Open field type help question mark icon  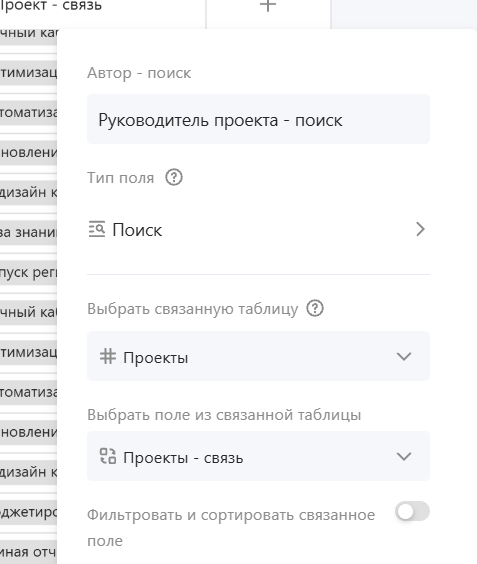174,177
